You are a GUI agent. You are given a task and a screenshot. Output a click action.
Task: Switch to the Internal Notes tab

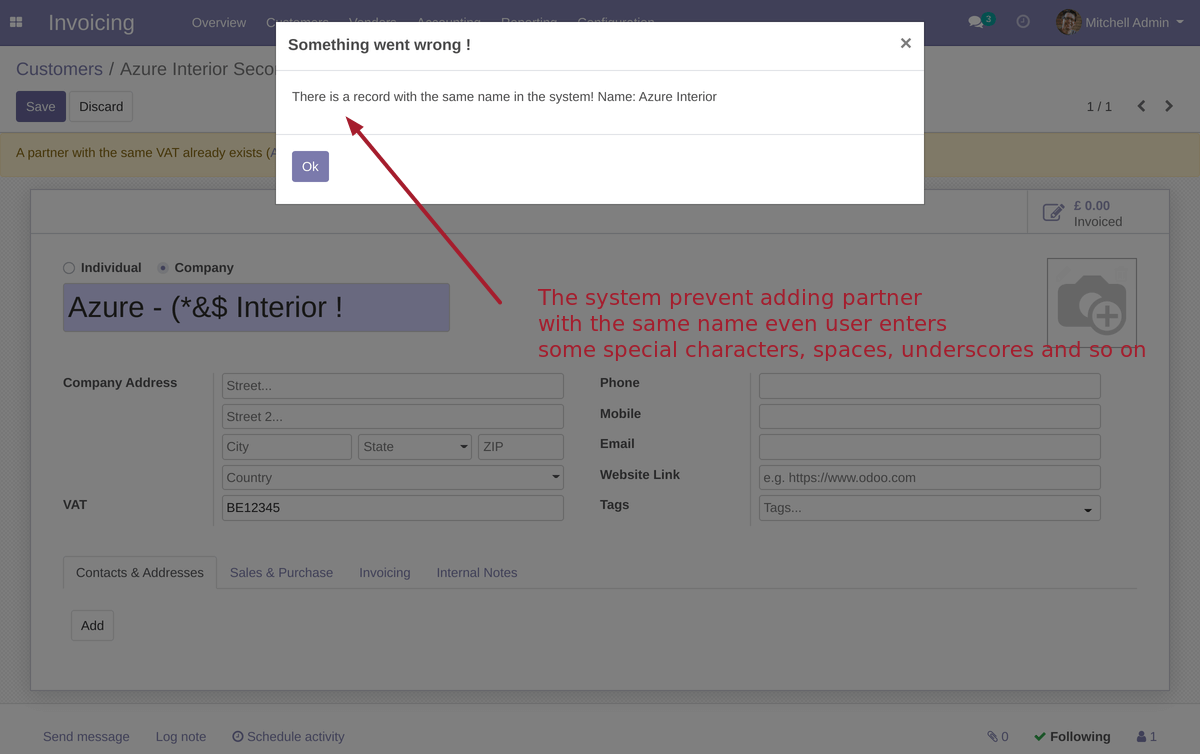[x=476, y=573]
